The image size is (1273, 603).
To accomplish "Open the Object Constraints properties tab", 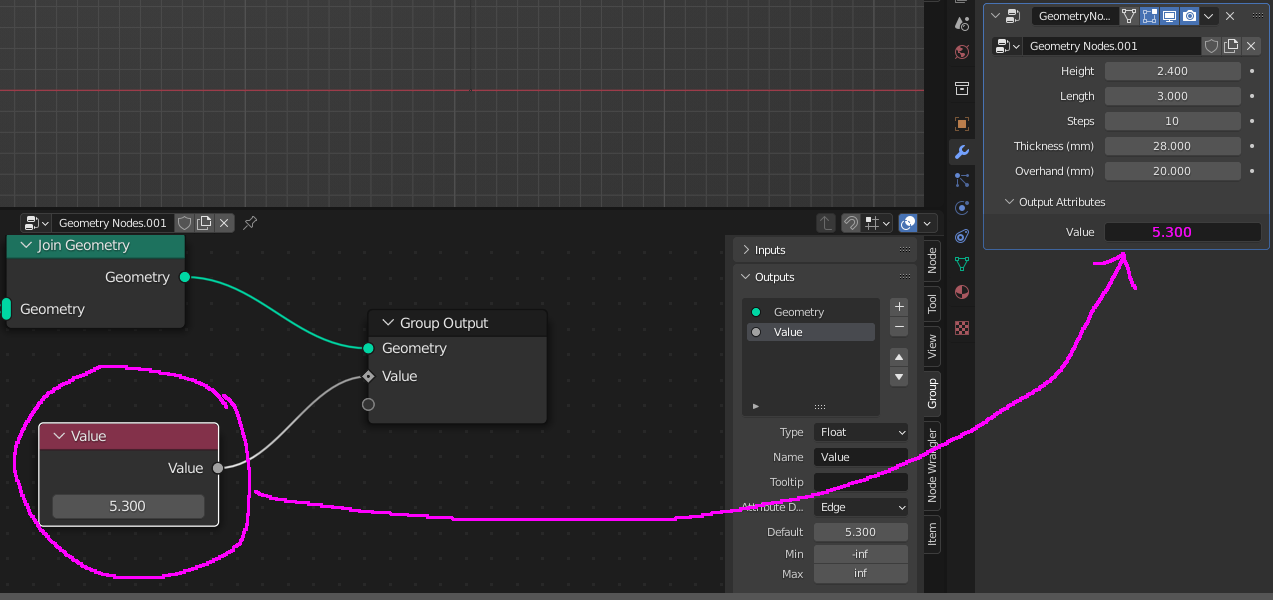I will pyautogui.click(x=962, y=236).
